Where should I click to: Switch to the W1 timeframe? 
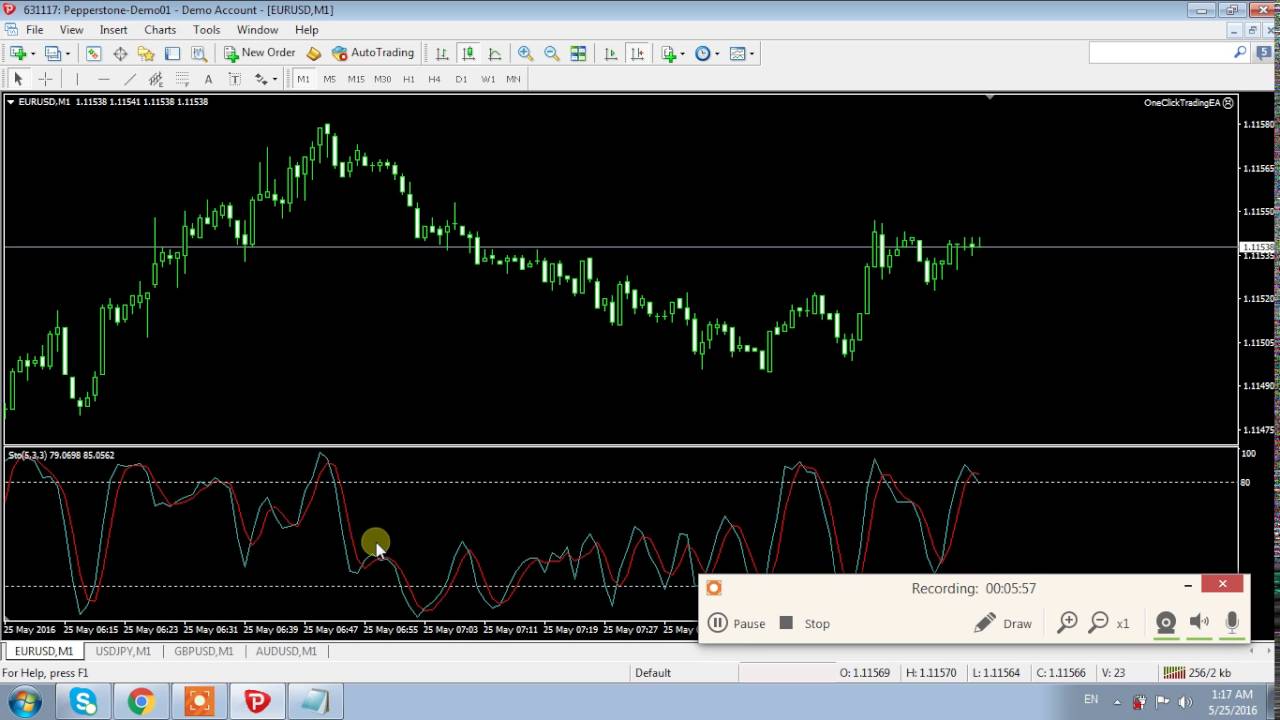click(487, 79)
